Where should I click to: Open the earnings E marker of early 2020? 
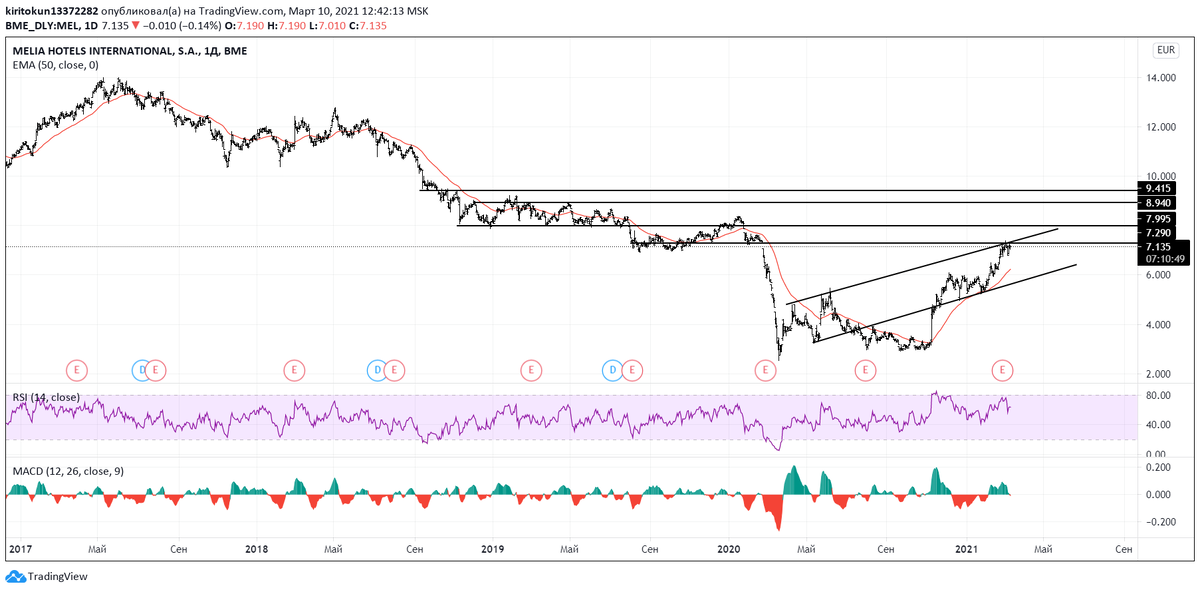point(766,370)
